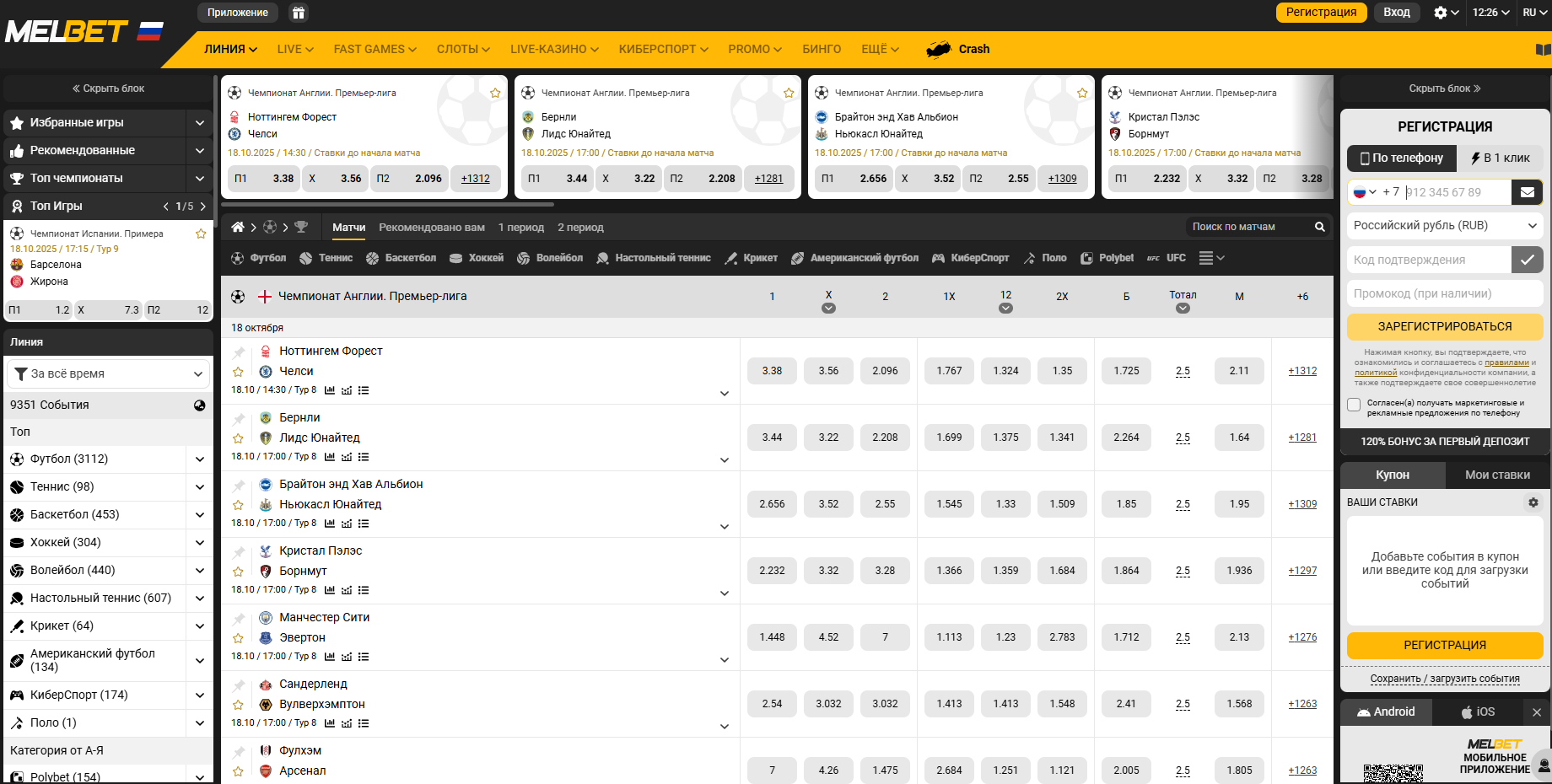
Task: Tick the marketing offers consent checkbox
Action: click(1354, 405)
